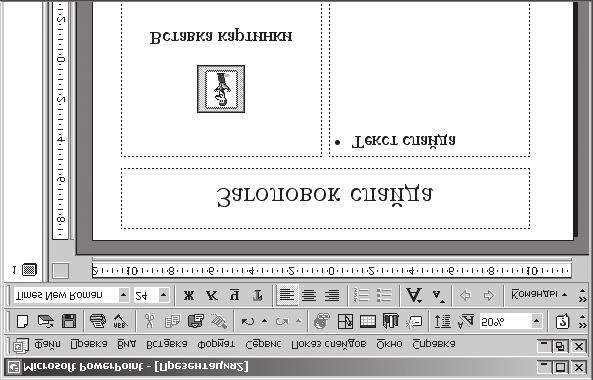Add a new slide with the New Slide icon
593x380 pixels.
click(414, 322)
